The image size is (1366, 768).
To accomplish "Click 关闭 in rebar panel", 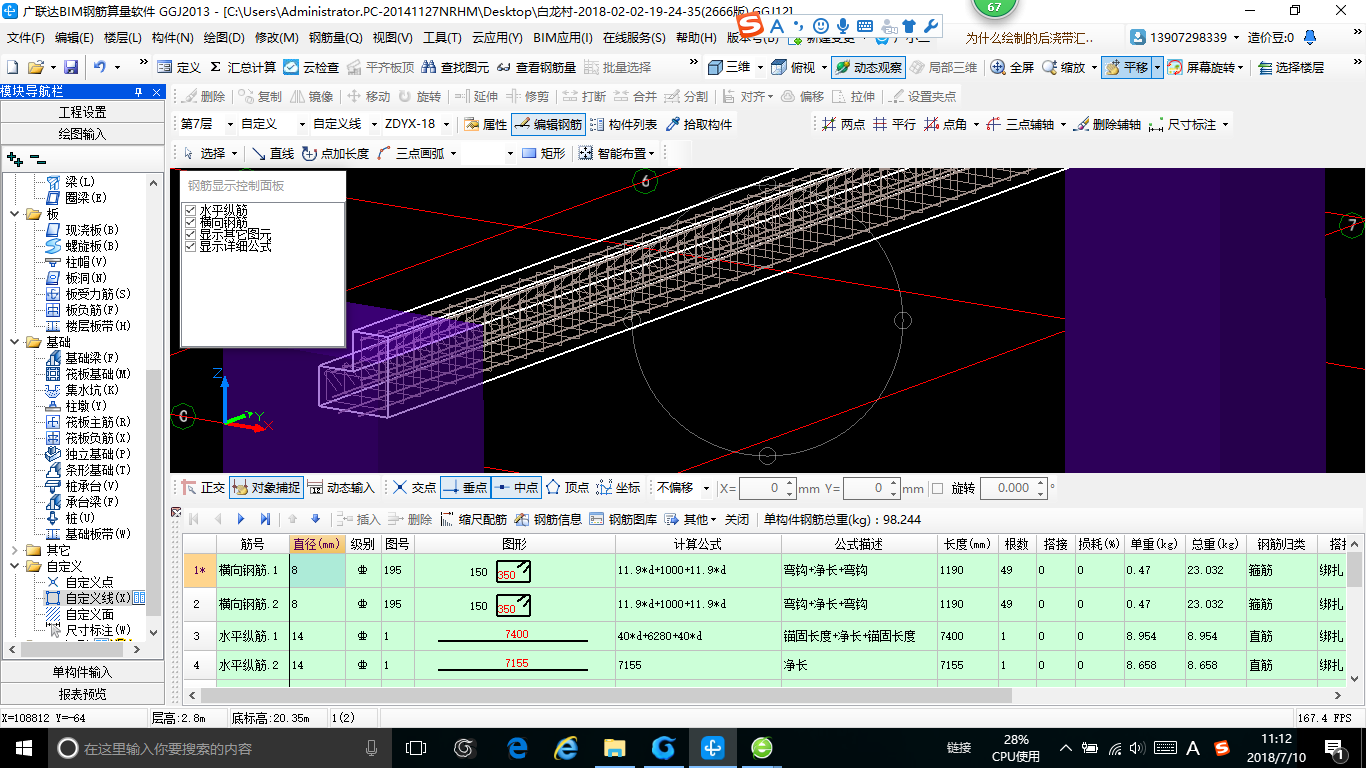I will [x=737, y=519].
